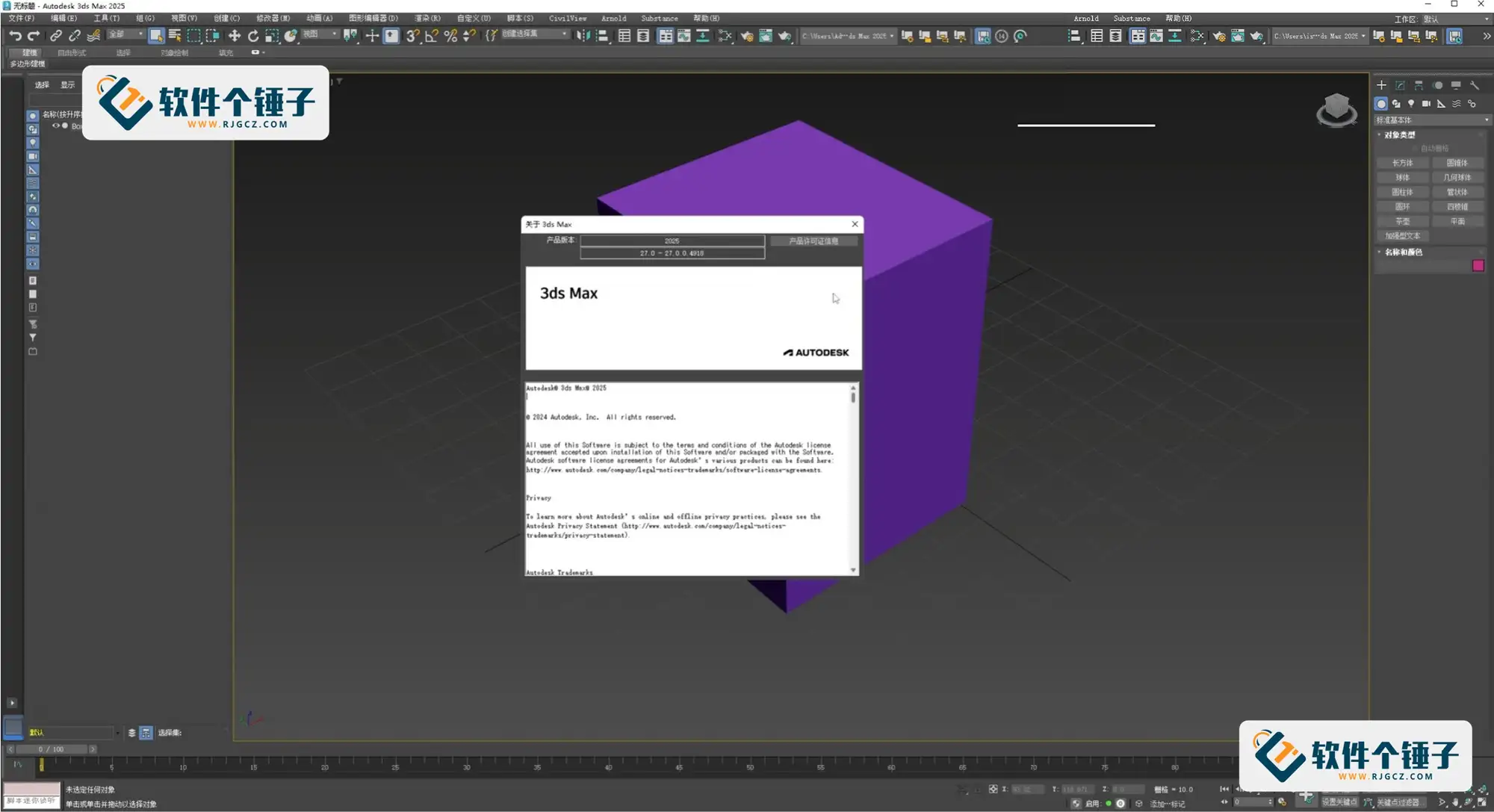This screenshot has width=1494, height=812.
Task: Open the Utilities wrench panel icon
Action: click(1475, 85)
